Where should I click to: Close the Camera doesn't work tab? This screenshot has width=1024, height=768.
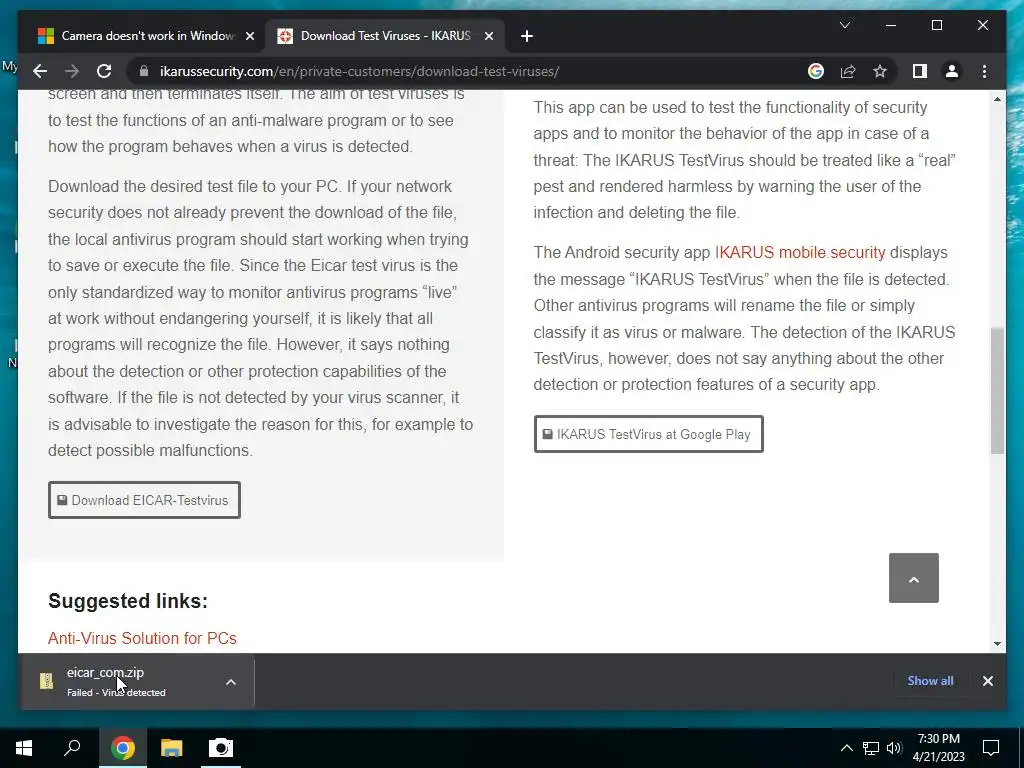[x=249, y=36]
